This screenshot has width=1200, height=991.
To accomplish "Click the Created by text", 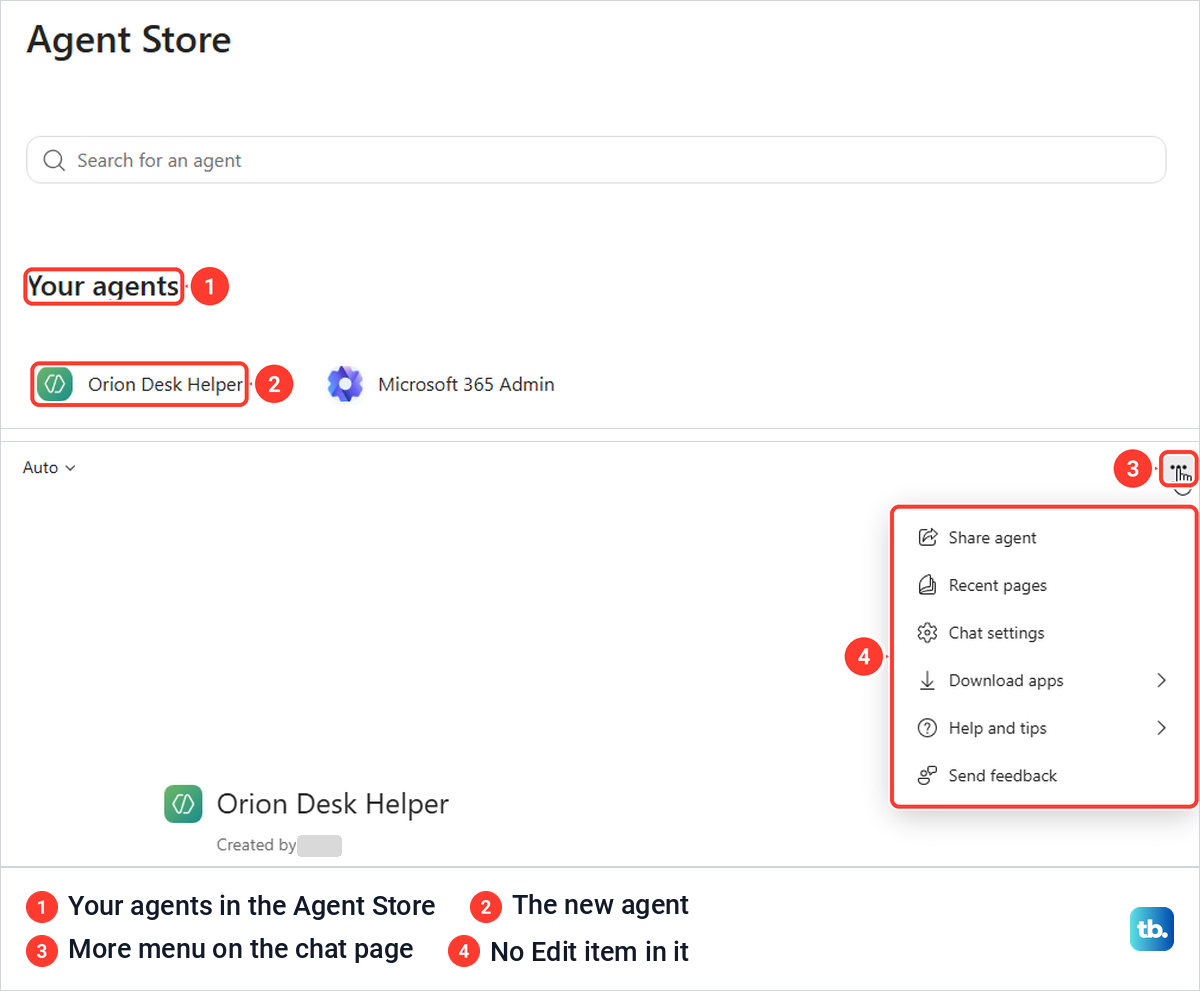I will tap(257, 845).
